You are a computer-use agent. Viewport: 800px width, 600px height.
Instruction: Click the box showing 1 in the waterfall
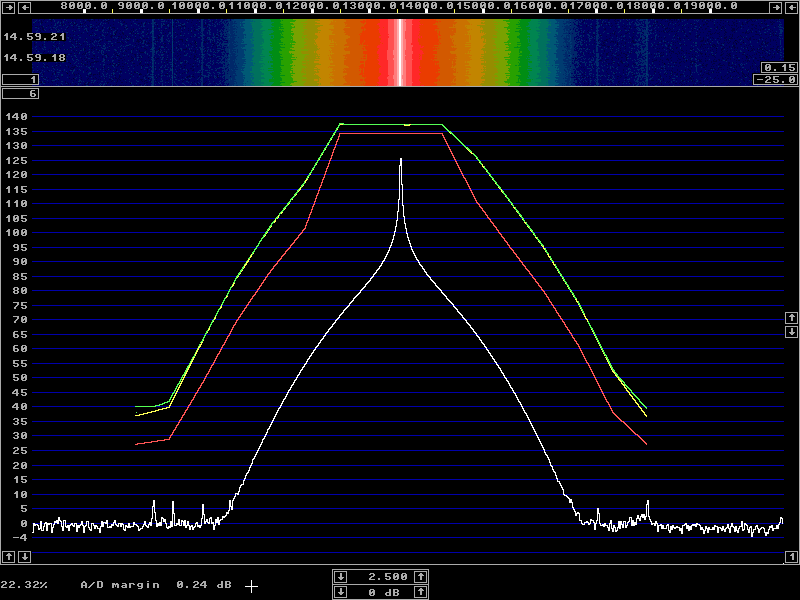[x=20, y=80]
